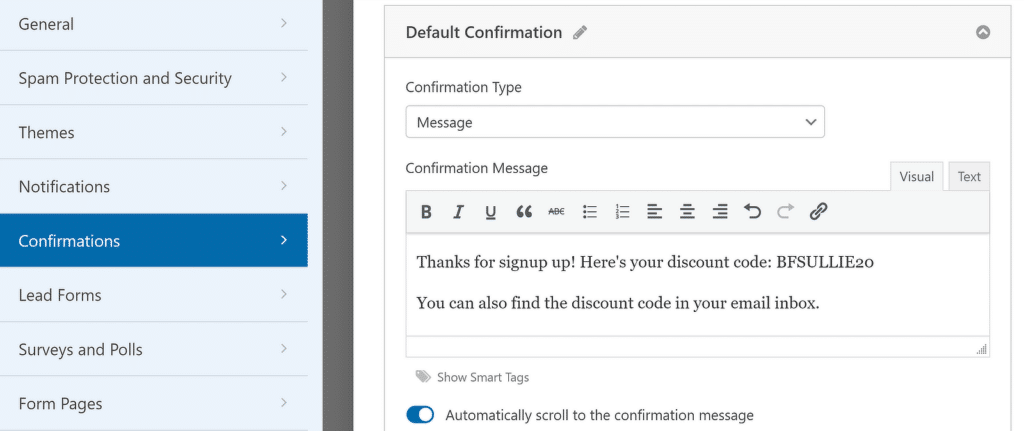Screen dimensions: 1024x431
Task: Center align the message text
Action: (687, 212)
